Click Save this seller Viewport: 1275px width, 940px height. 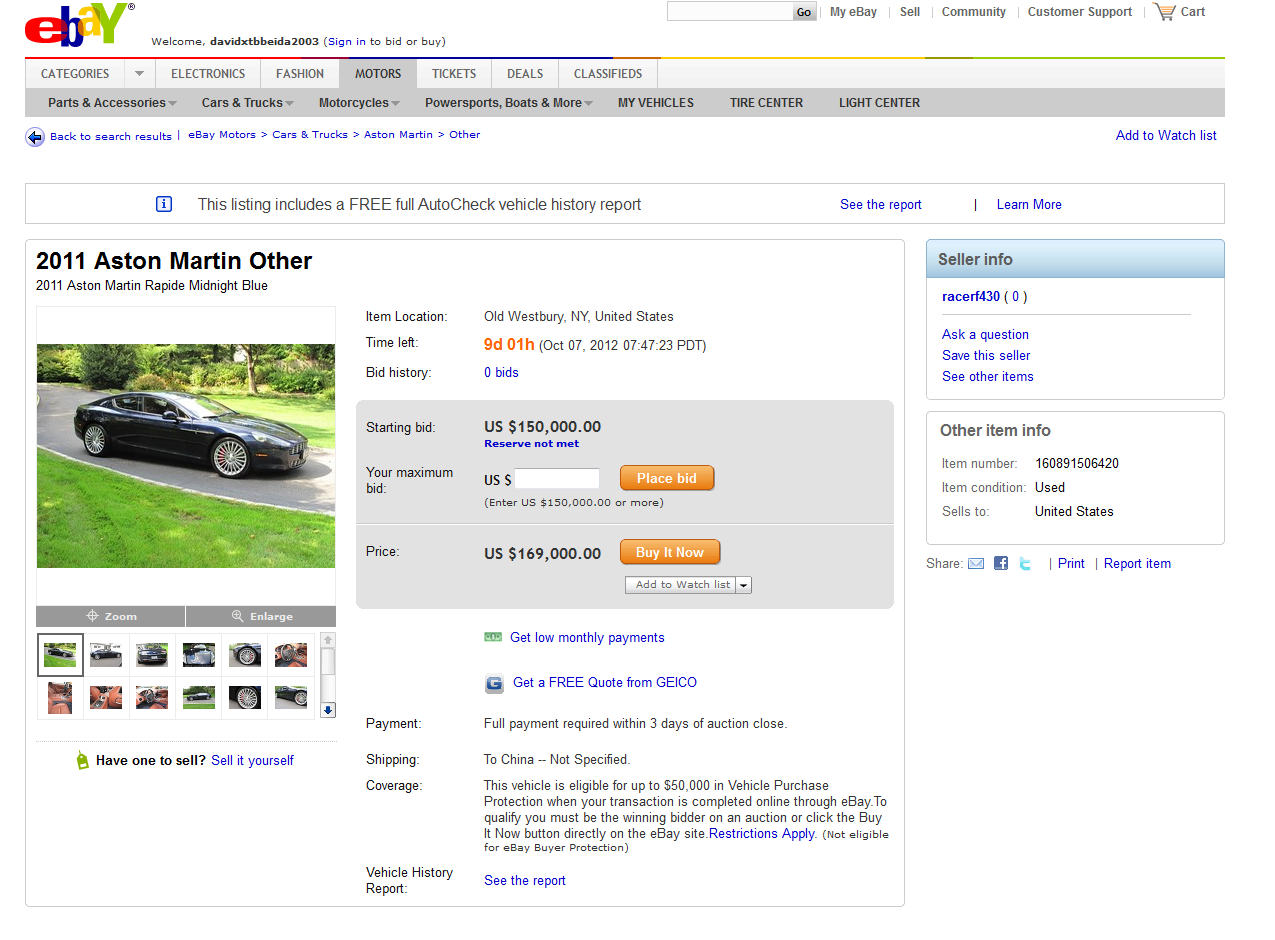pos(986,356)
